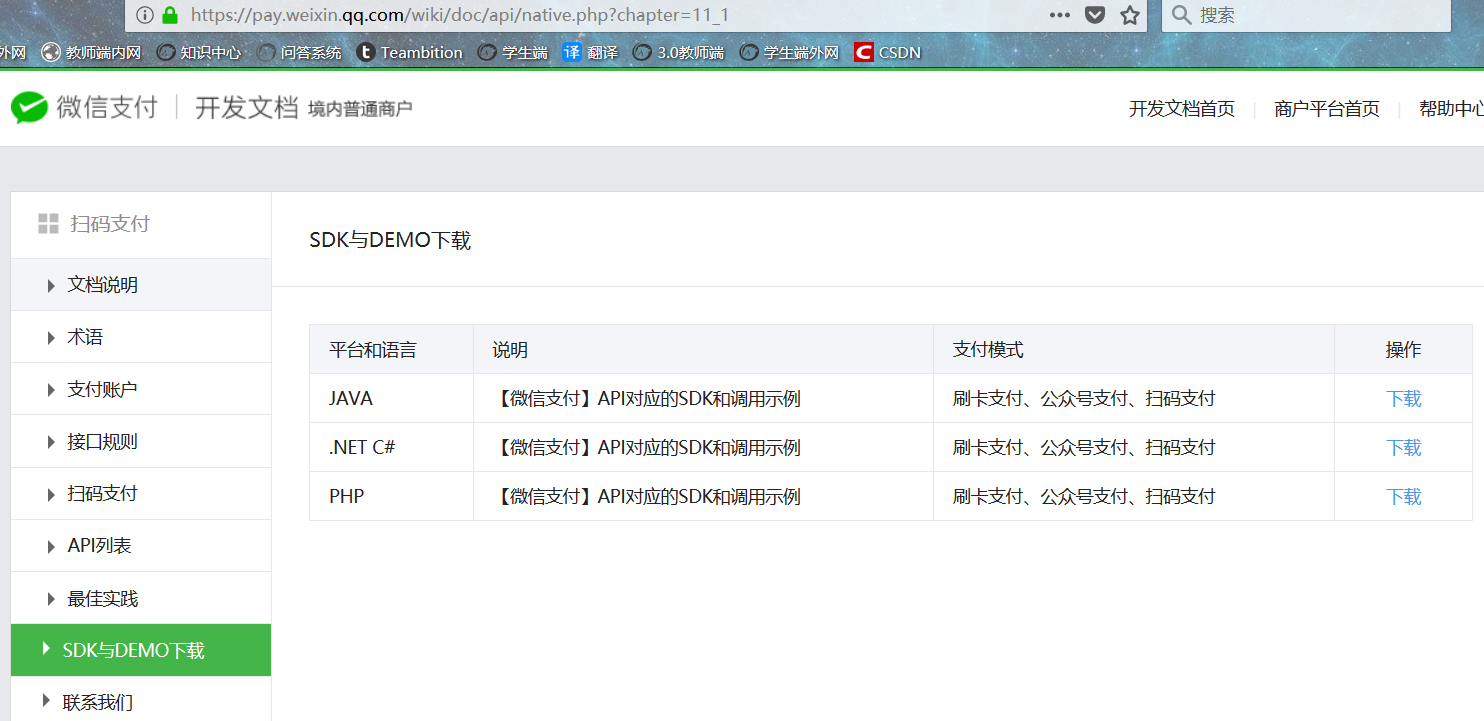Click the WeChat Pay logo

click(x=84, y=107)
